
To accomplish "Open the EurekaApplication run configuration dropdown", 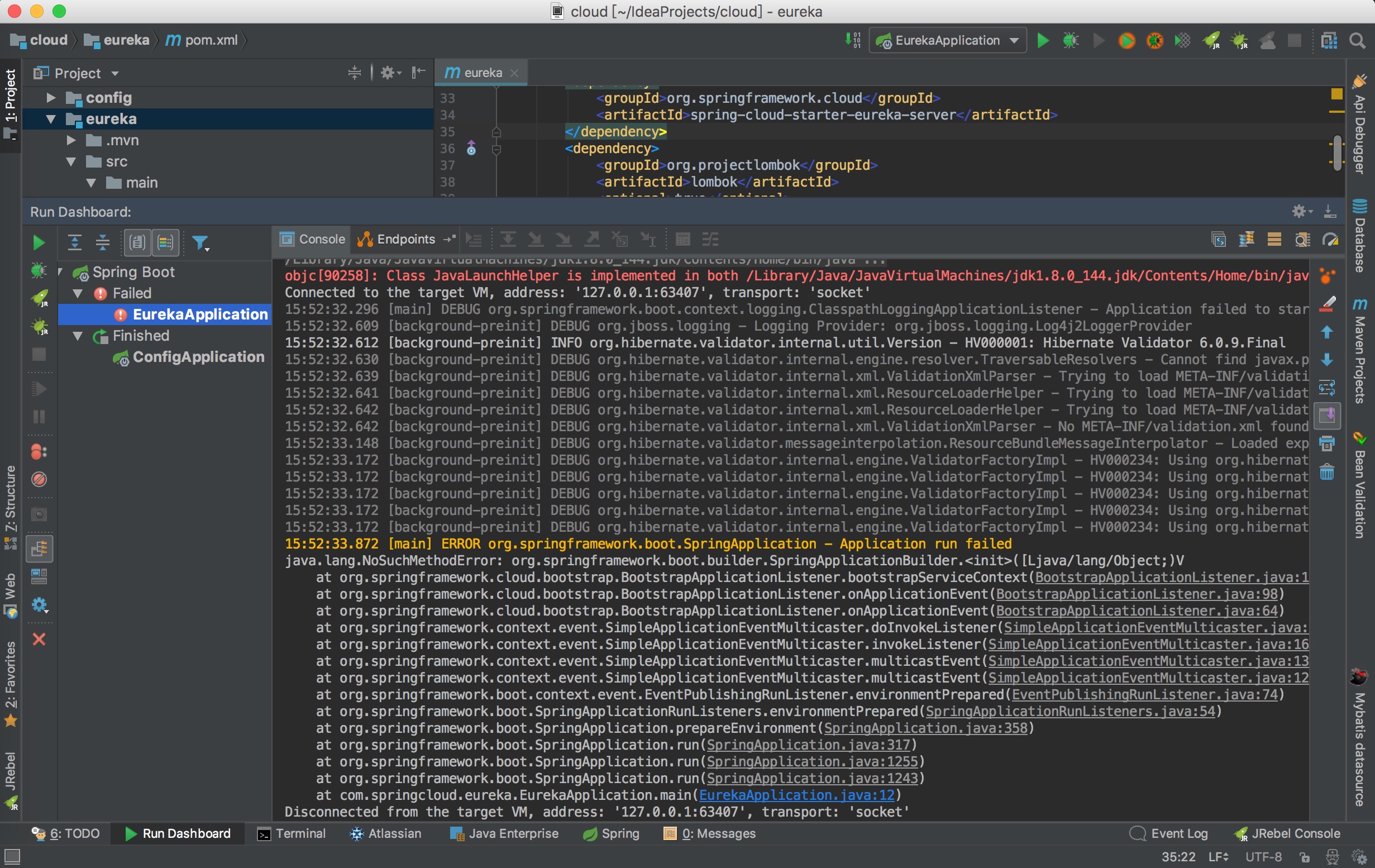I will pyautogui.click(x=948, y=41).
